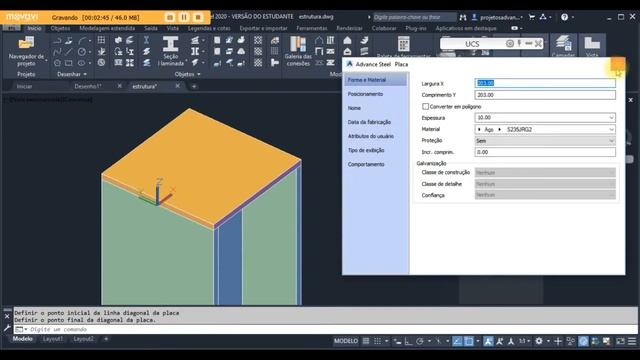Switch to the Desenho1 file tab
The height and width of the screenshot is (360, 640).
click(x=88, y=86)
